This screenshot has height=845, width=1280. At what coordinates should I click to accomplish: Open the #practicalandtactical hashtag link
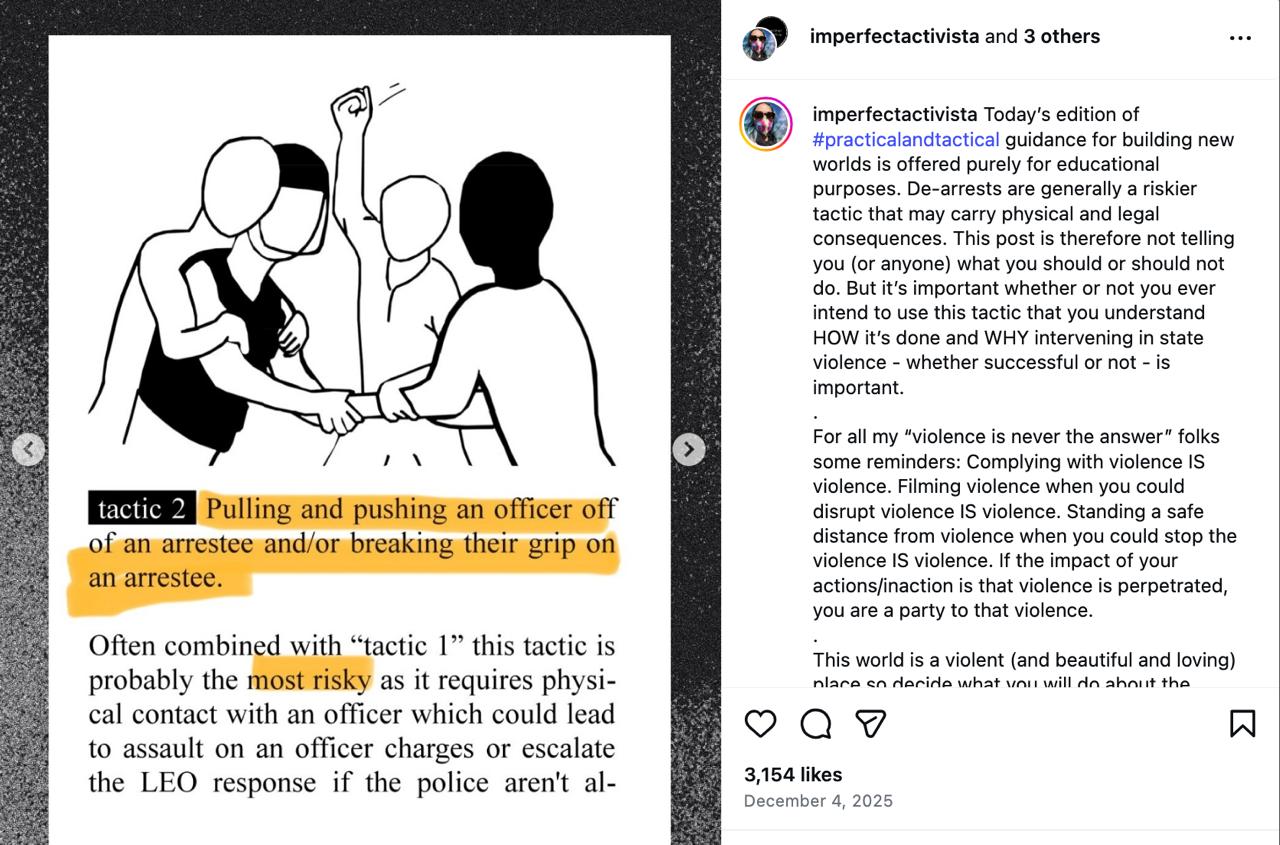(x=906, y=139)
